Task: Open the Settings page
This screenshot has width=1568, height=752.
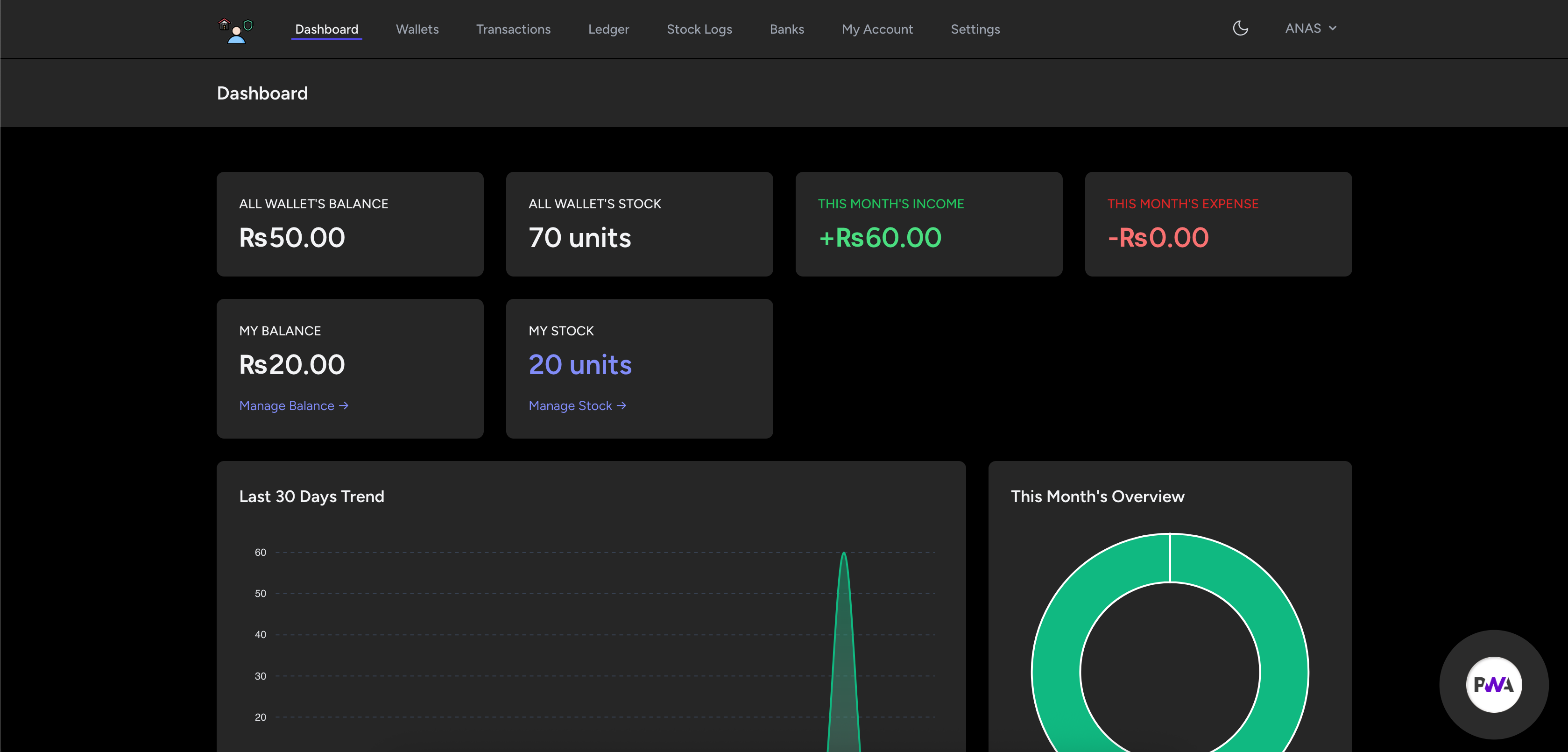Action: point(975,28)
